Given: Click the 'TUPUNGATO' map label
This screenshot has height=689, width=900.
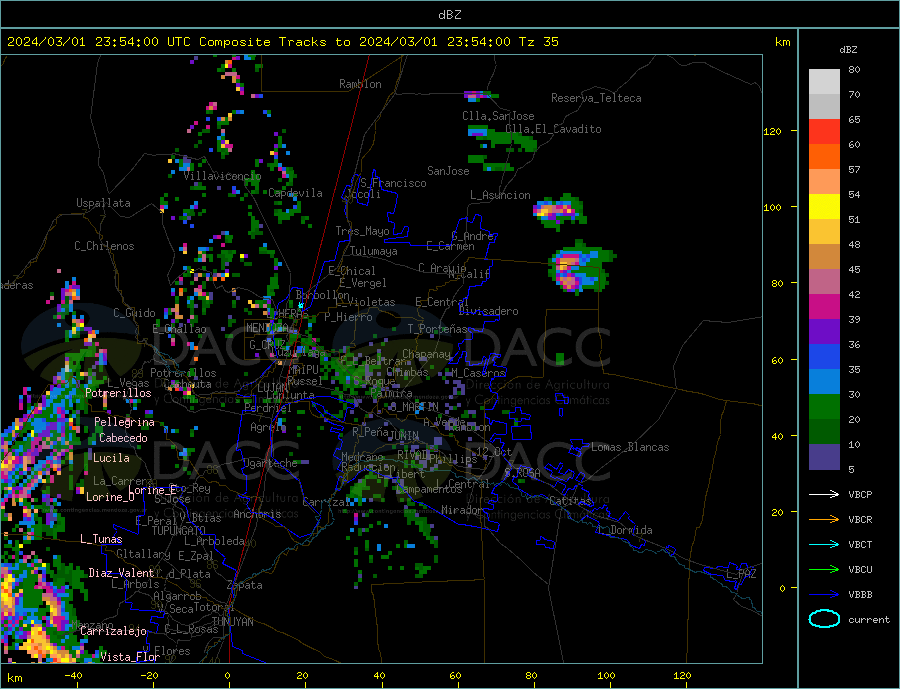Looking at the screenshot, I should (178, 531).
